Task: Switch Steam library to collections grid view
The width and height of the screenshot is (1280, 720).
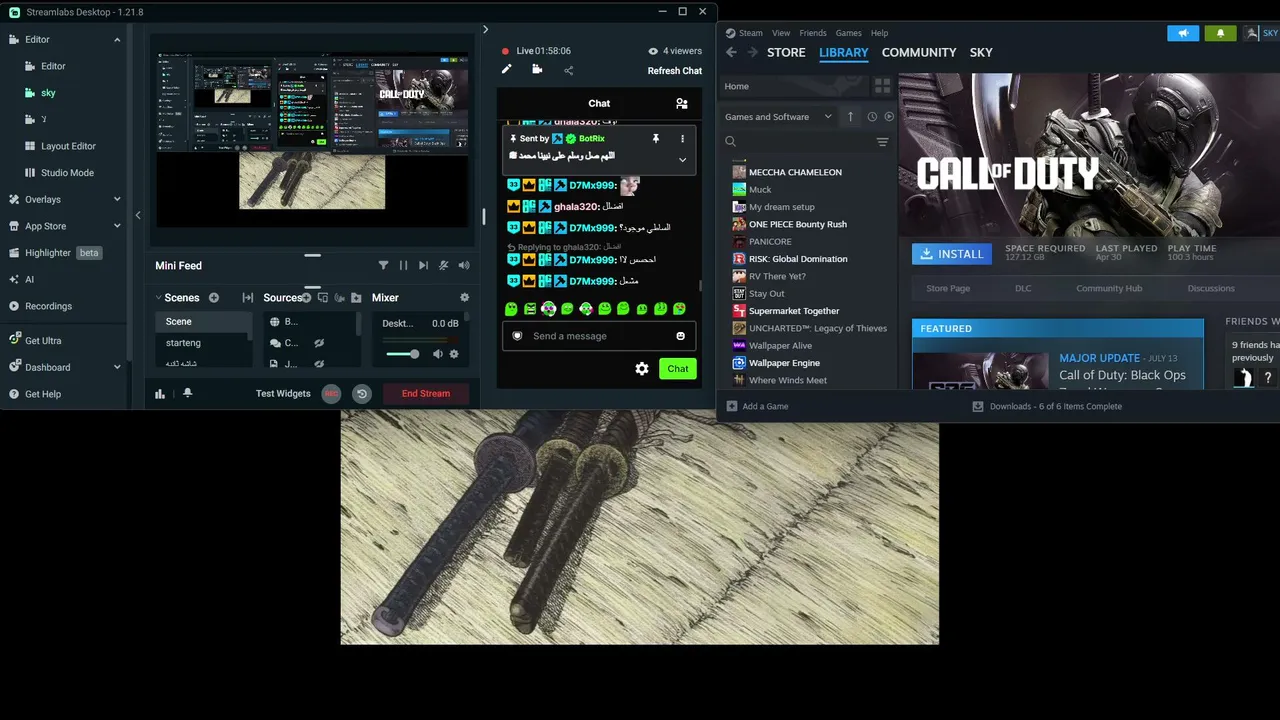Action: click(x=882, y=86)
